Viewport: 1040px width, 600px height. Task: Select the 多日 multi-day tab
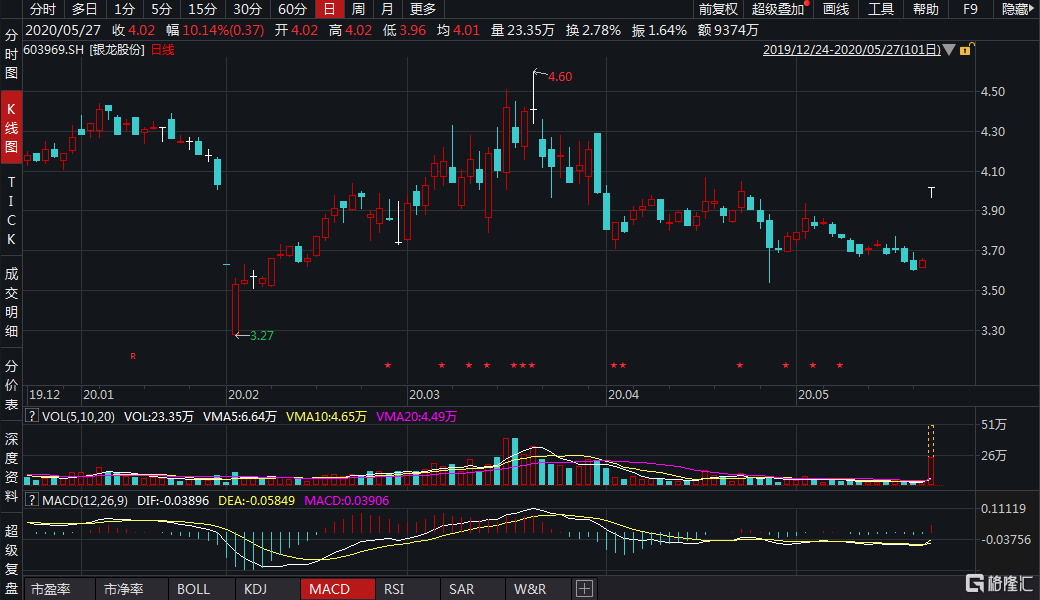pyautogui.click(x=84, y=9)
